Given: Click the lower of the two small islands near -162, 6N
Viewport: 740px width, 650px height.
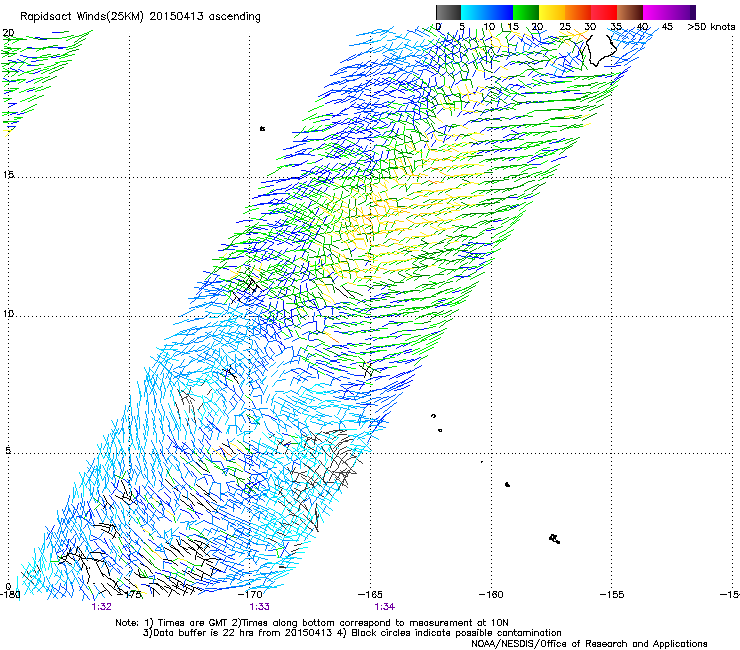Looking at the screenshot, I should 440,430.
